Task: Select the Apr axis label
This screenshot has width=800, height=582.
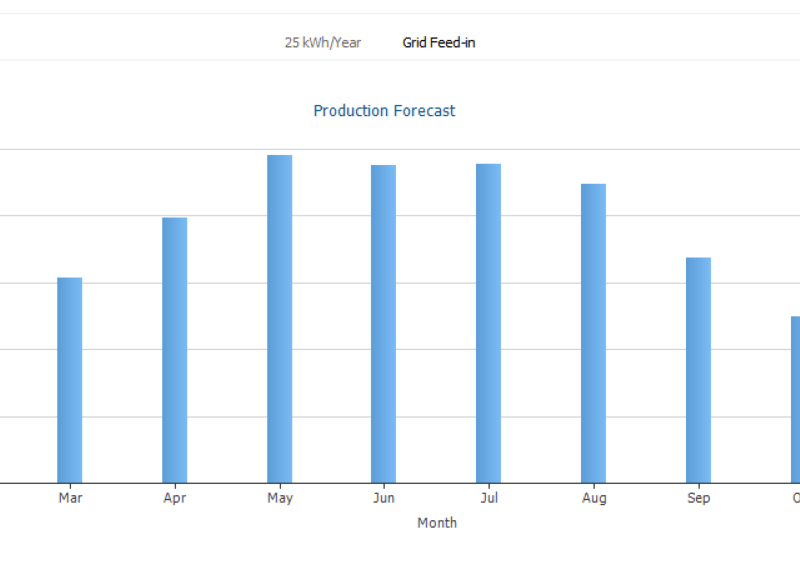Action: point(175,498)
